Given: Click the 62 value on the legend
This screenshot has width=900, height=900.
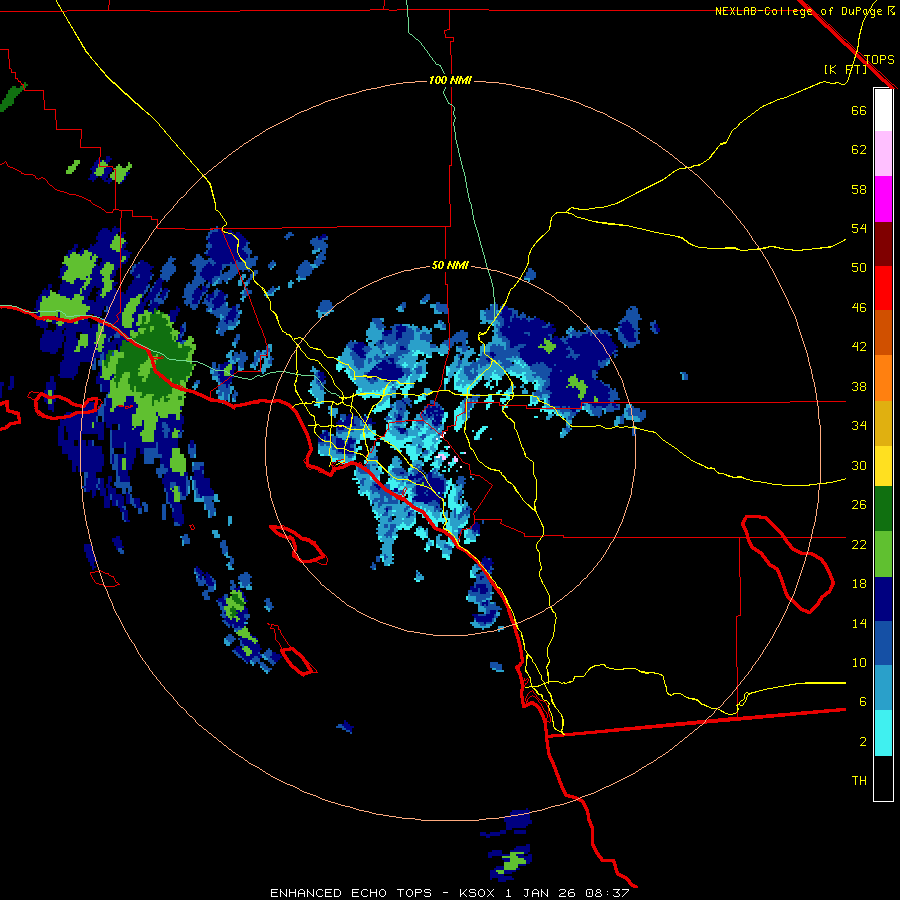Looking at the screenshot, I should (859, 150).
